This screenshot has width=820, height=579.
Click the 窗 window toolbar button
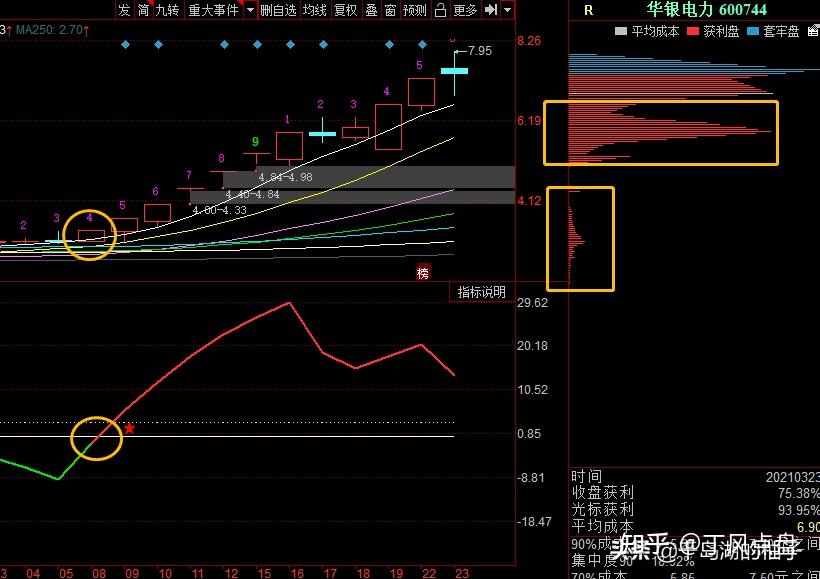pyautogui.click(x=390, y=10)
